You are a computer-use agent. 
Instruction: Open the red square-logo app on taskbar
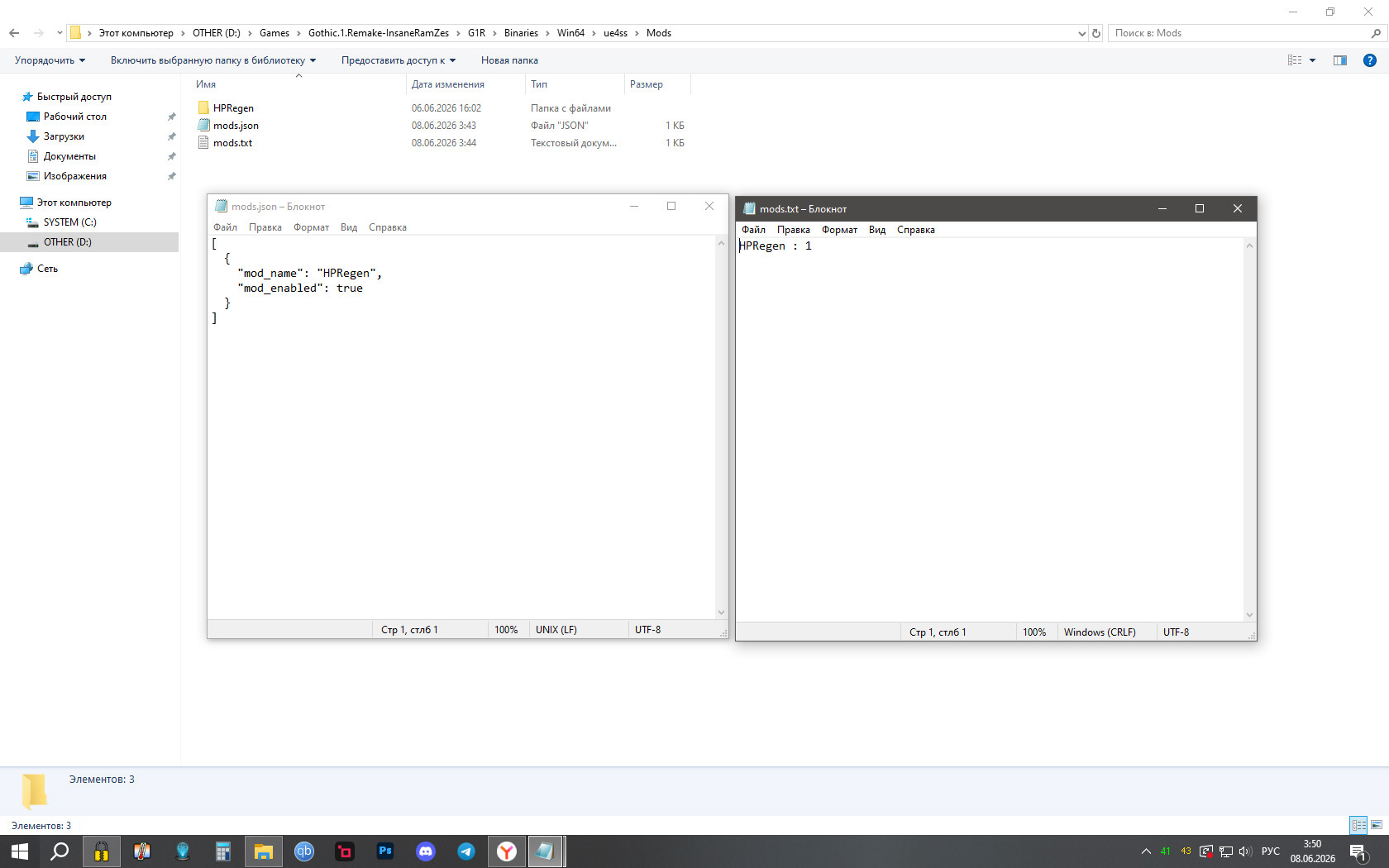pos(345,851)
